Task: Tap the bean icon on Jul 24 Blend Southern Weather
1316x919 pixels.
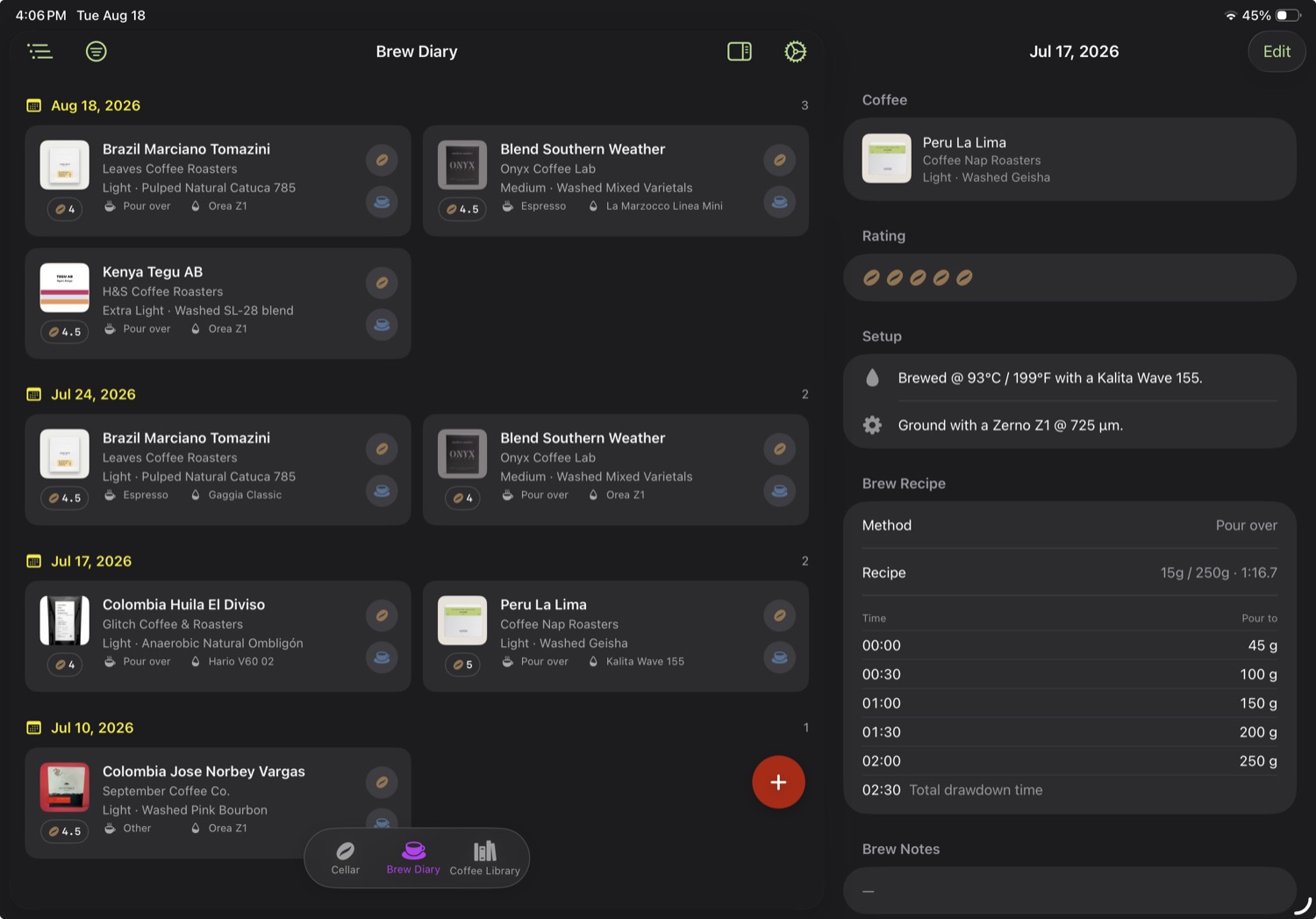Action: pyautogui.click(x=779, y=449)
